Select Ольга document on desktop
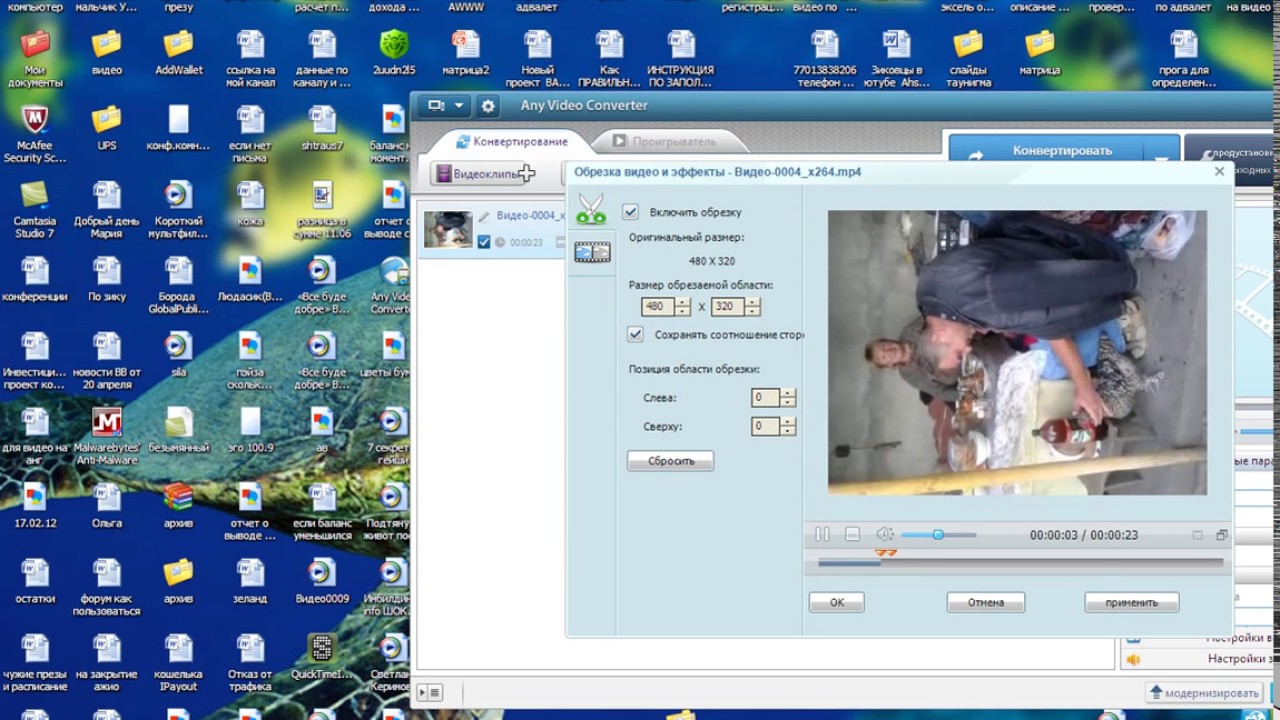 [106, 505]
